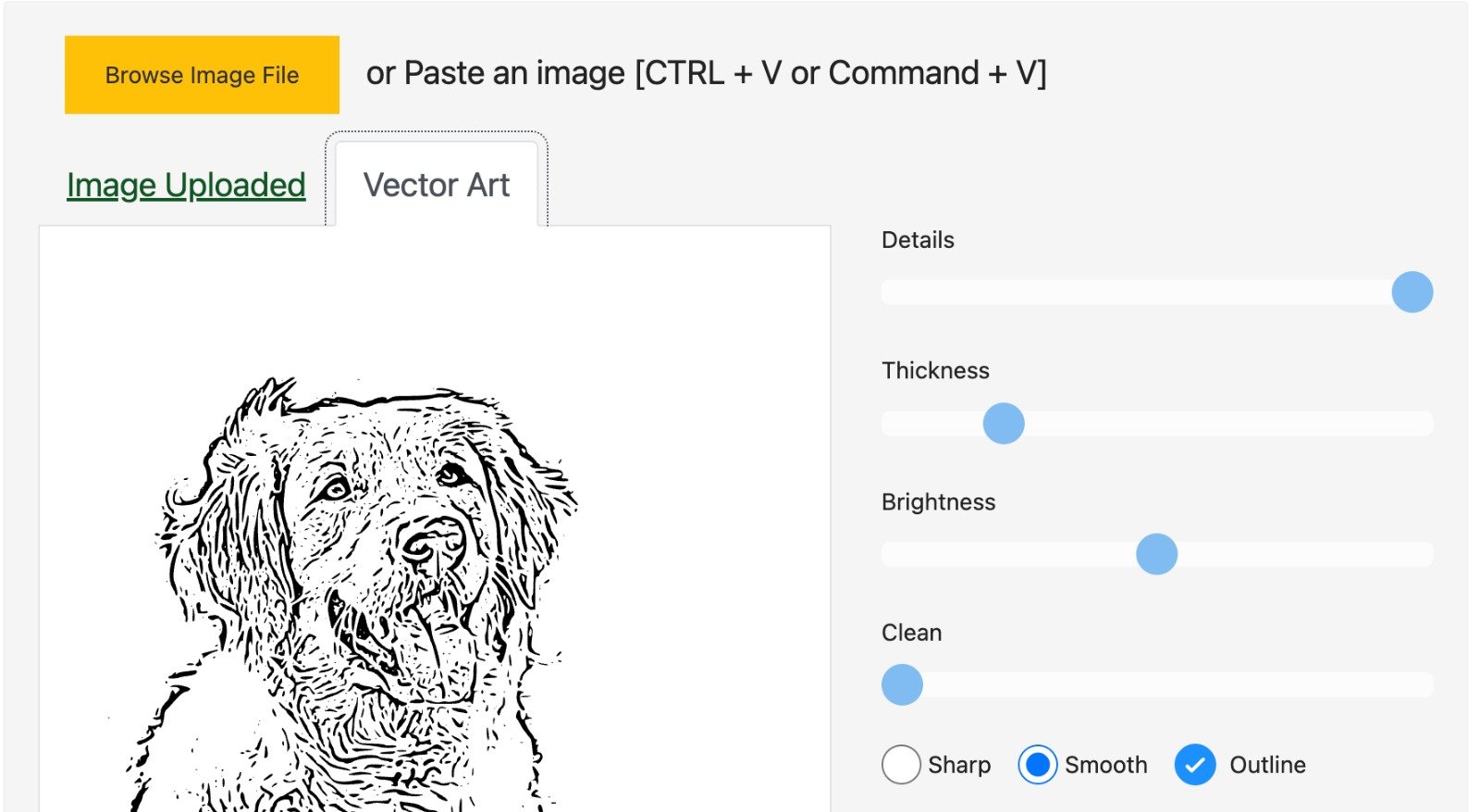Click the dog's nose in the preview
This screenshot has width=1480, height=812.
click(432, 543)
